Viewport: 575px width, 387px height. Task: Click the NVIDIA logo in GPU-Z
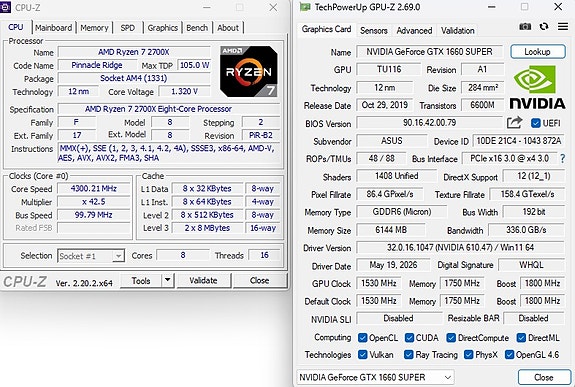pos(537,87)
